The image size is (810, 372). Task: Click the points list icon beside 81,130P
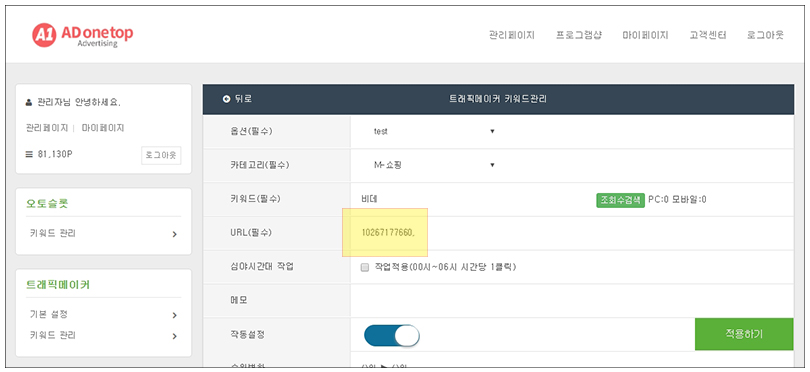(29, 154)
